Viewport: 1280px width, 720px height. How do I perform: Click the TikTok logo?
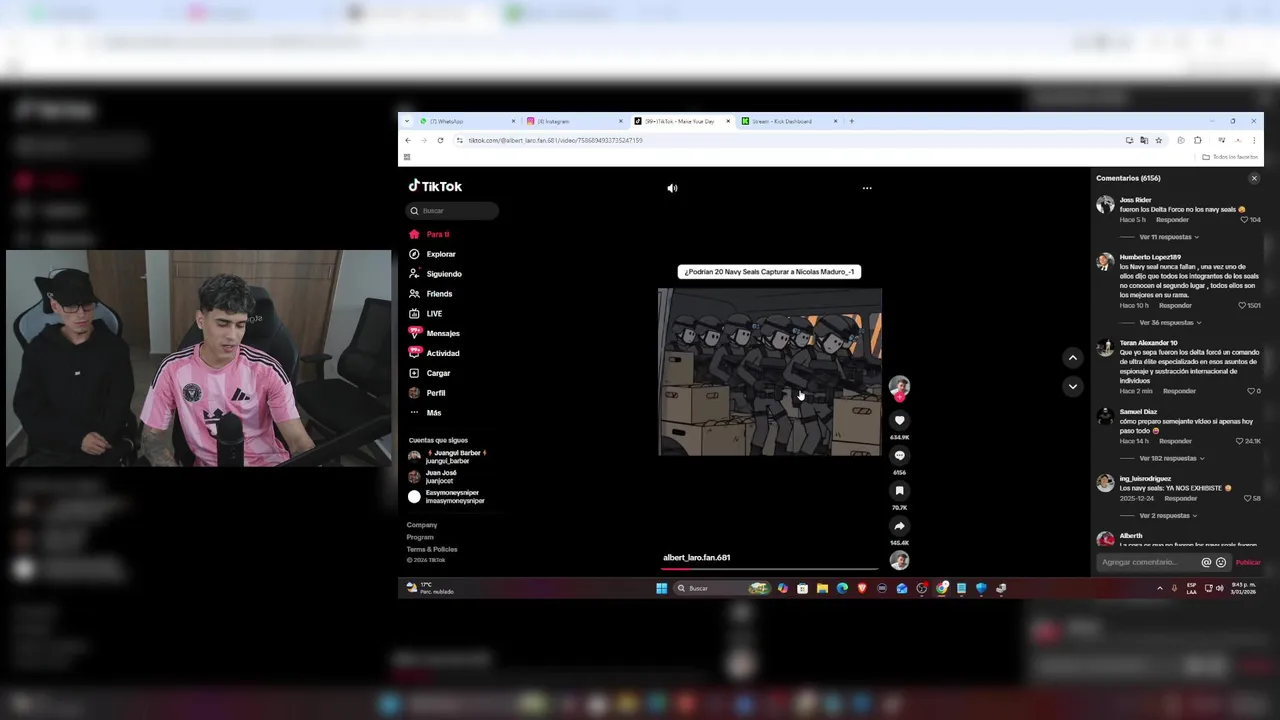[x=435, y=186]
